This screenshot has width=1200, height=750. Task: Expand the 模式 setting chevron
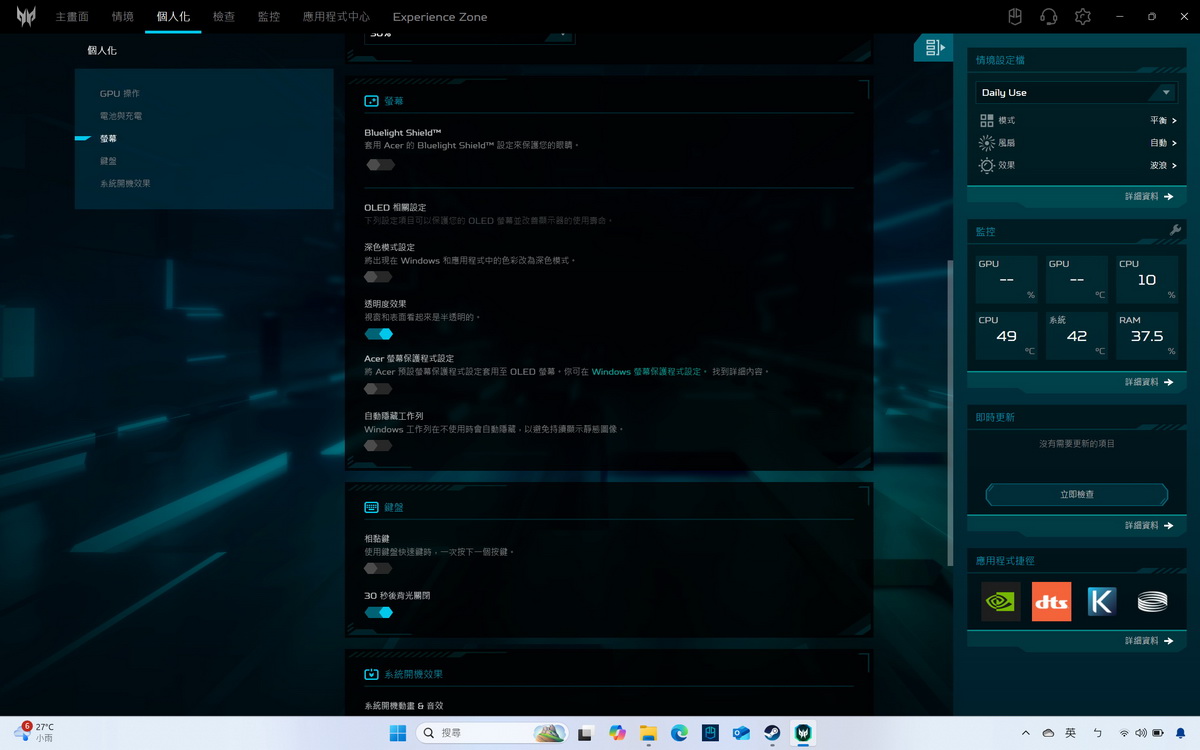pyautogui.click(x=1174, y=120)
